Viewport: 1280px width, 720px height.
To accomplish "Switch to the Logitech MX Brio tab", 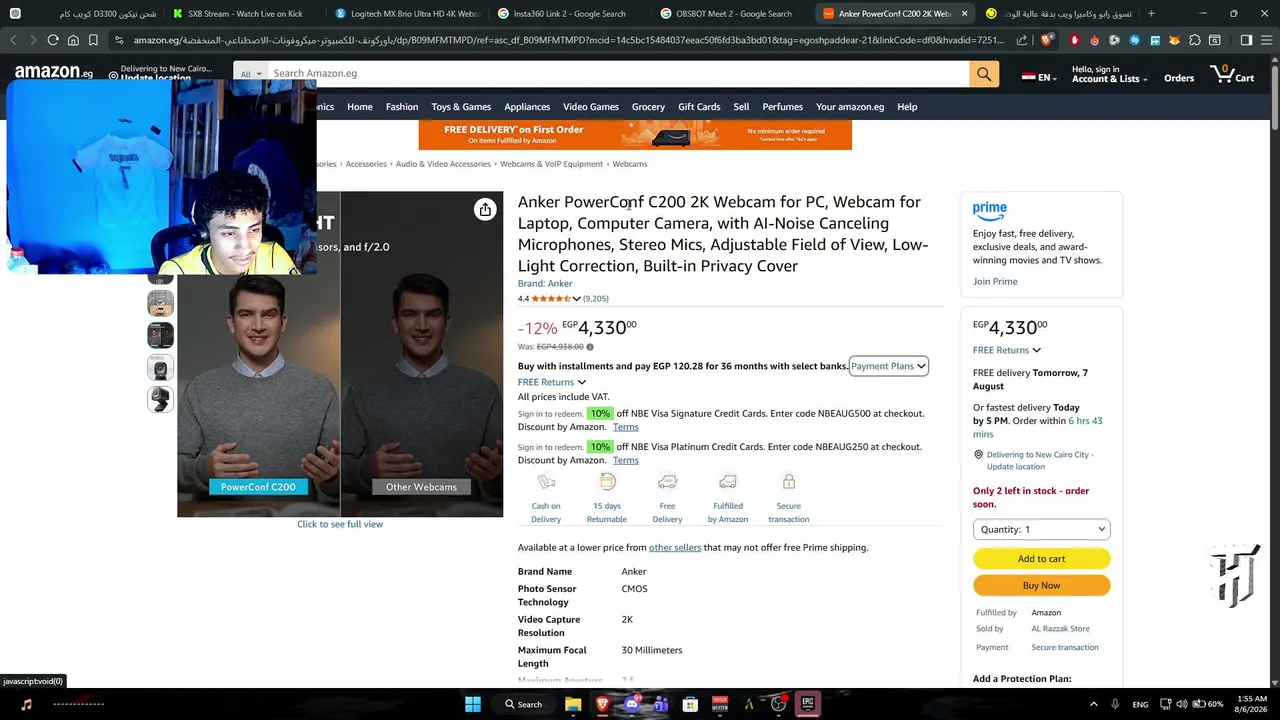I will point(407,14).
